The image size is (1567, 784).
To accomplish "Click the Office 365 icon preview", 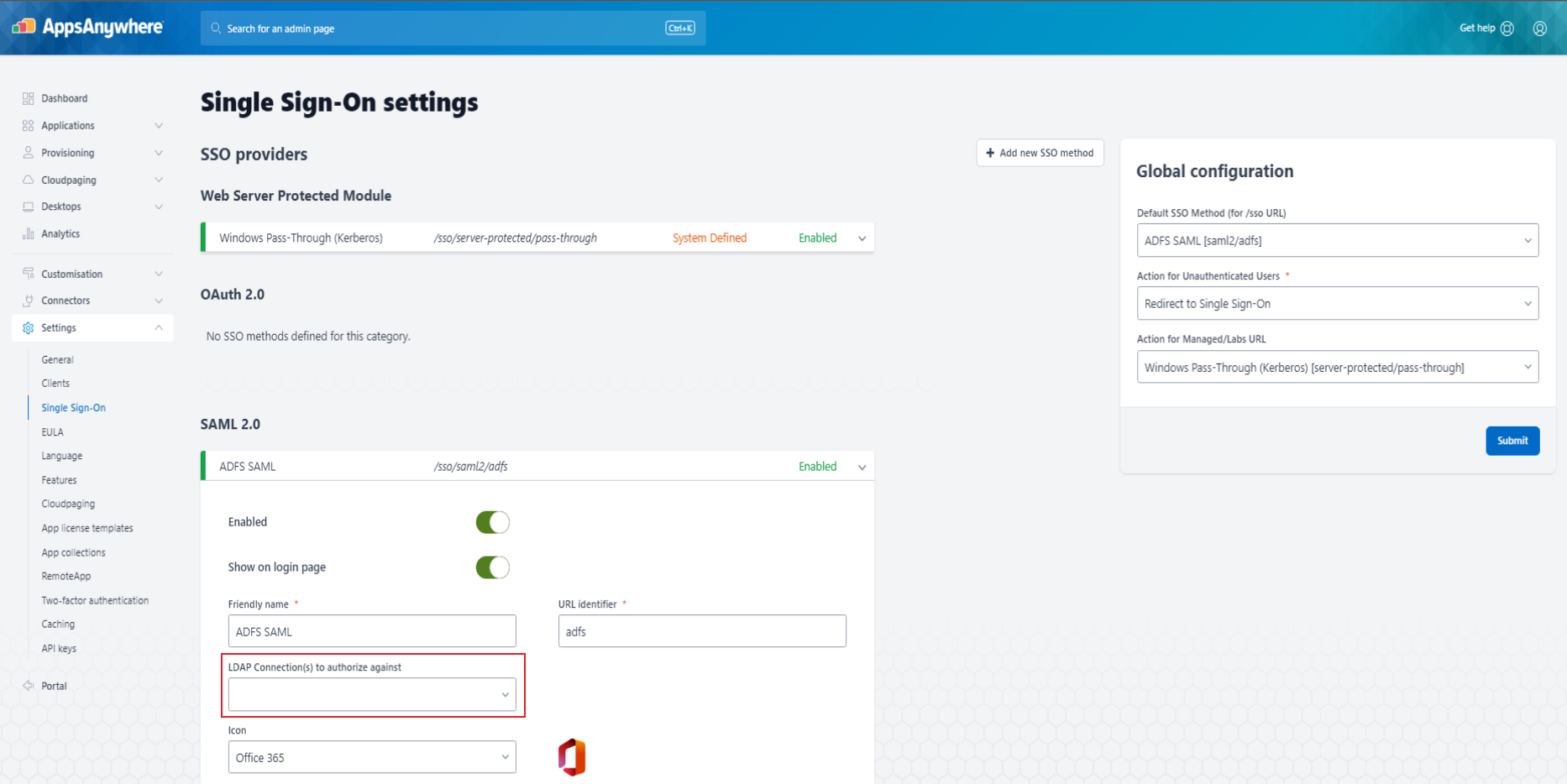I will (572, 757).
